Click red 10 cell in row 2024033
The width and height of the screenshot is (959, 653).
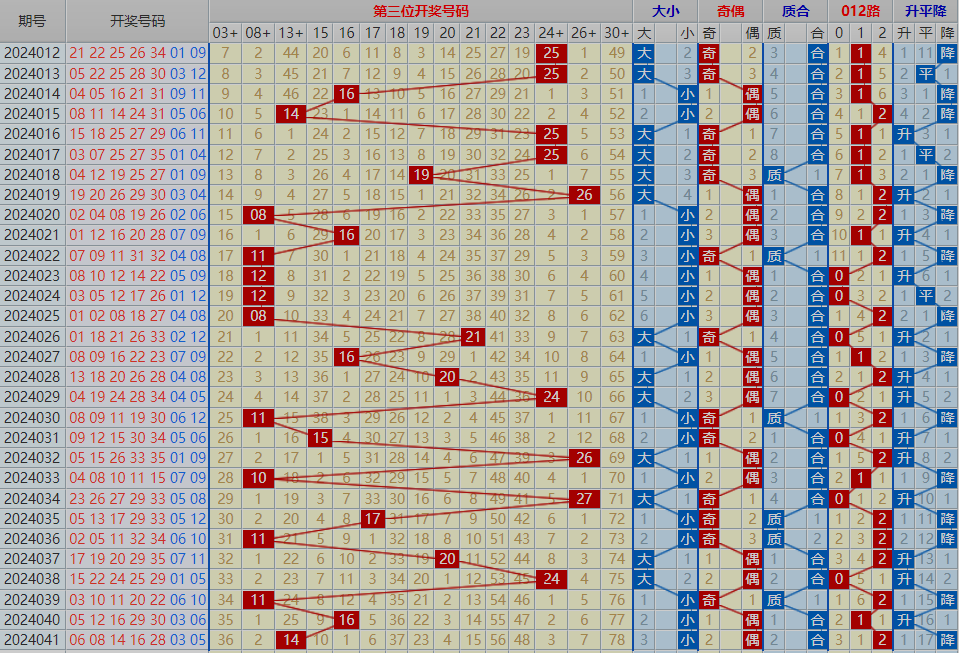258,478
